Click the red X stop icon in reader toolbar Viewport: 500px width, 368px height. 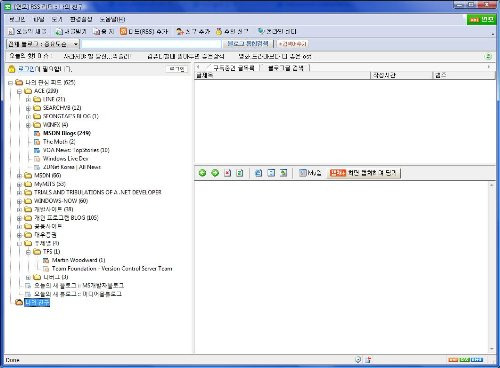pos(228,173)
